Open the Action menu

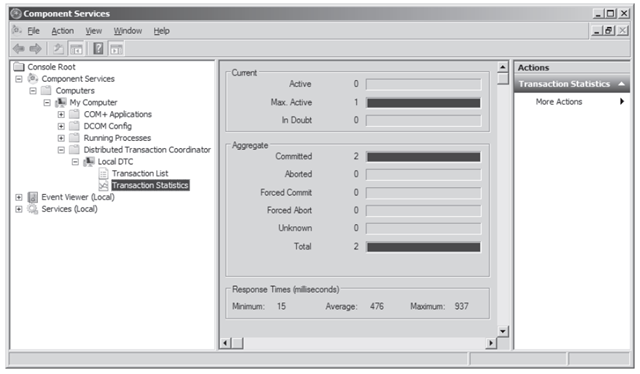[x=62, y=31]
